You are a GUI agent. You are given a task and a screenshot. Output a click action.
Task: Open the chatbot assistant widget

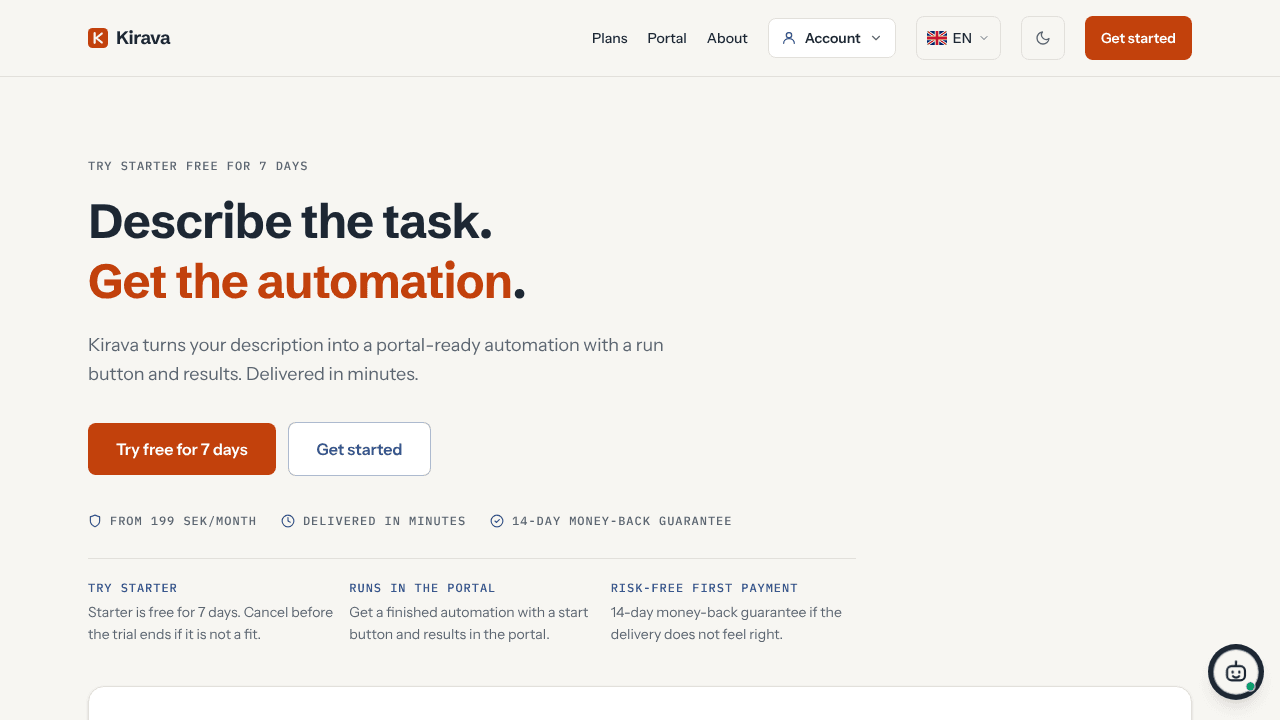[x=1236, y=672]
